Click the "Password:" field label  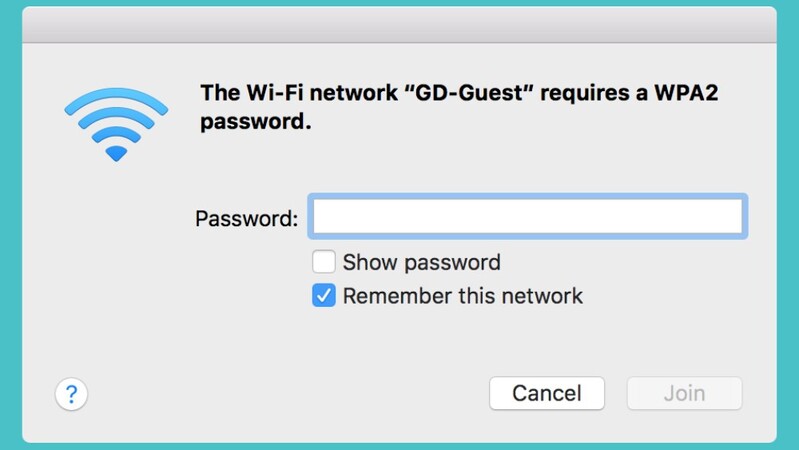[247, 219]
